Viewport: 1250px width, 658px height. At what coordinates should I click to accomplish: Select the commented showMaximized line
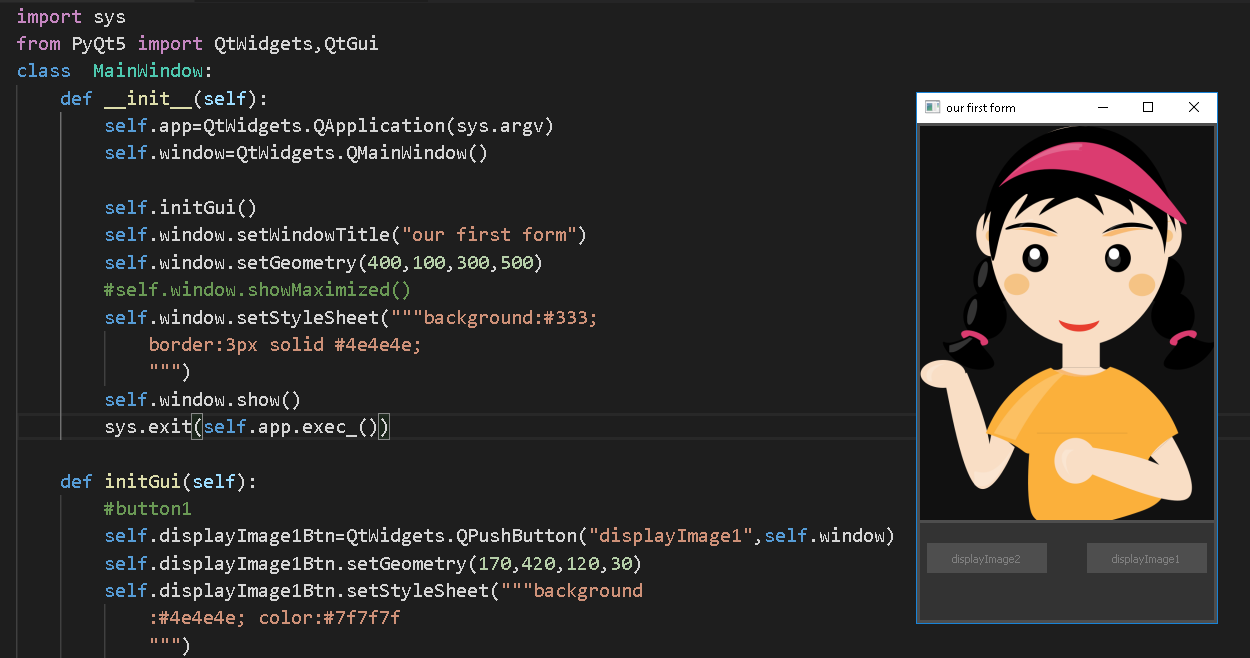256,289
